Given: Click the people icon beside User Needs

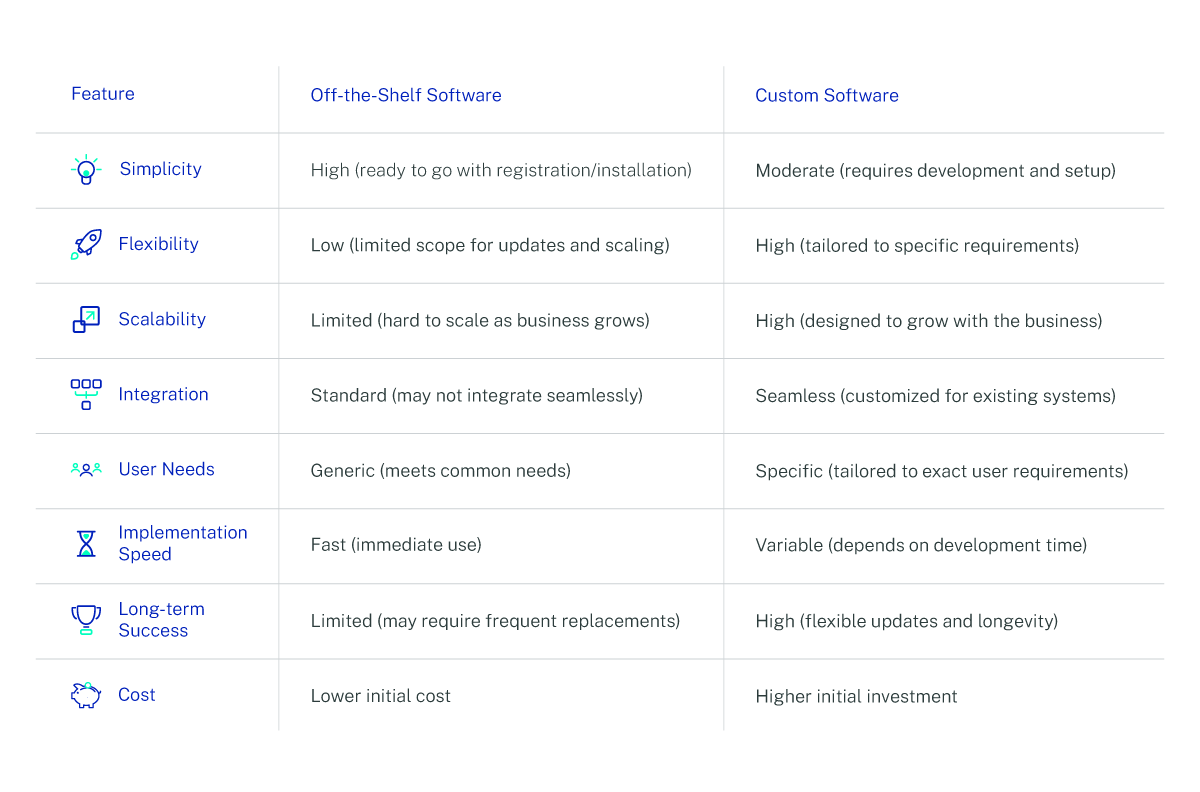Looking at the screenshot, I should pyautogui.click(x=86, y=468).
